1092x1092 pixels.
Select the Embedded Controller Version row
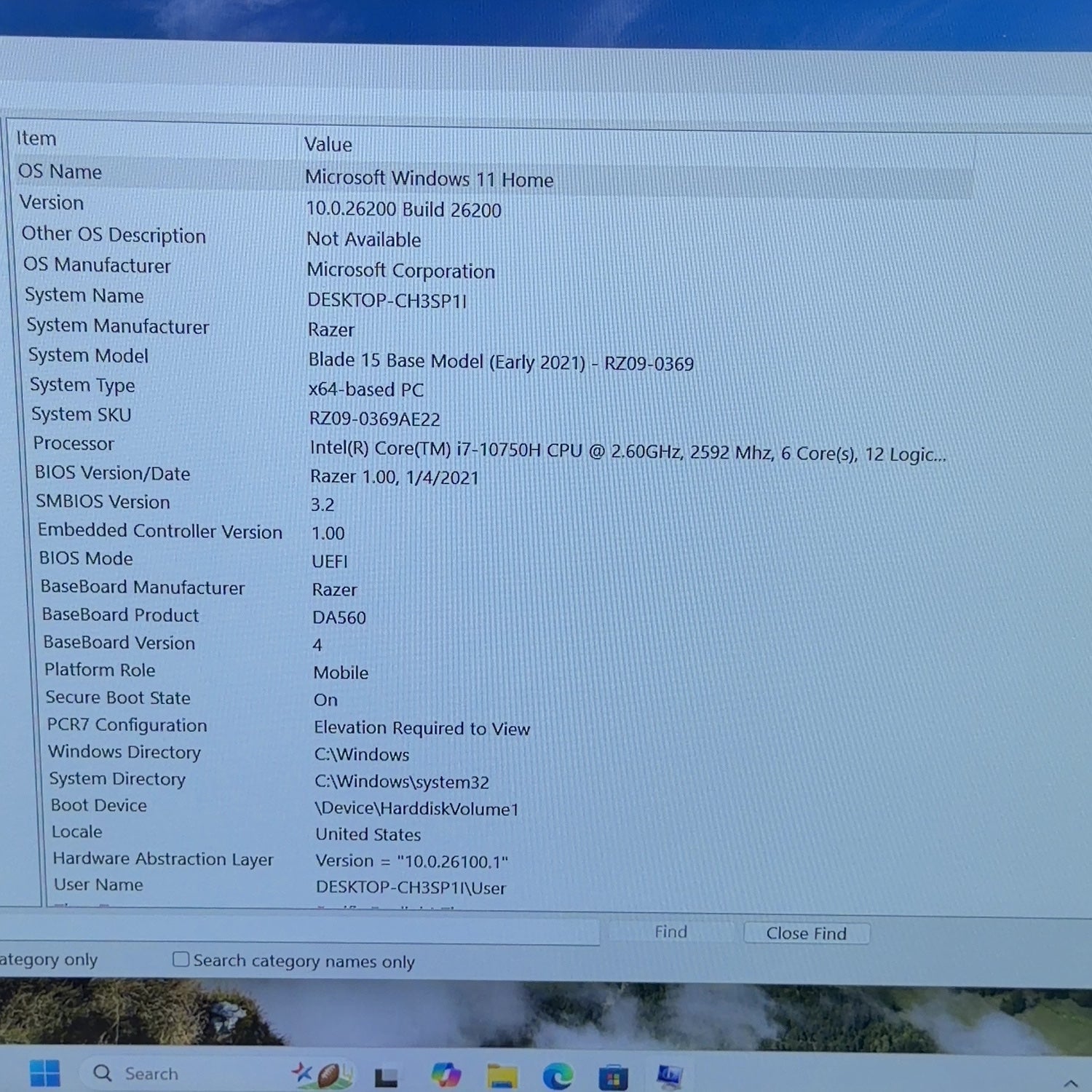(x=160, y=531)
